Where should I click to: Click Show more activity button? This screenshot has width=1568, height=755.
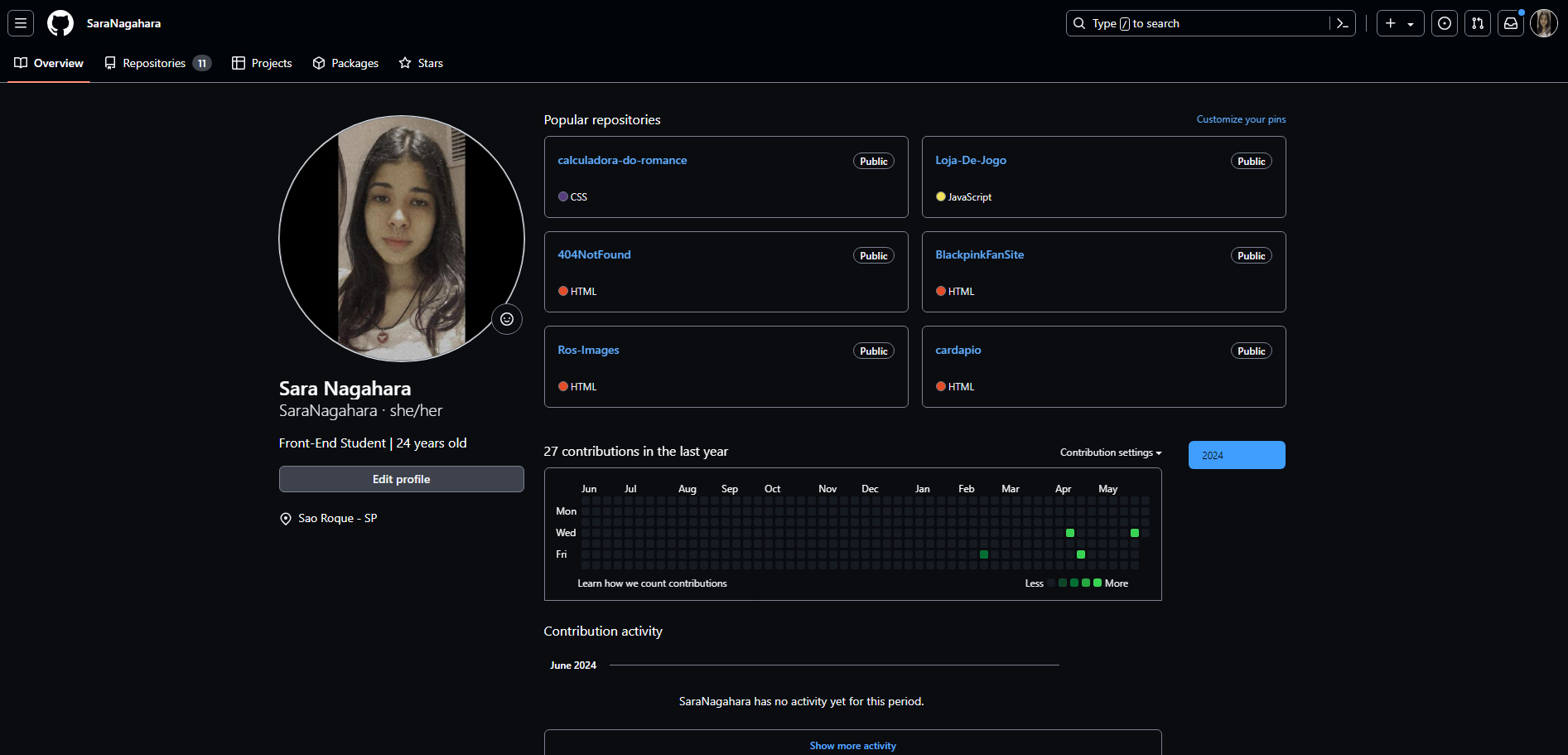(x=852, y=746)
